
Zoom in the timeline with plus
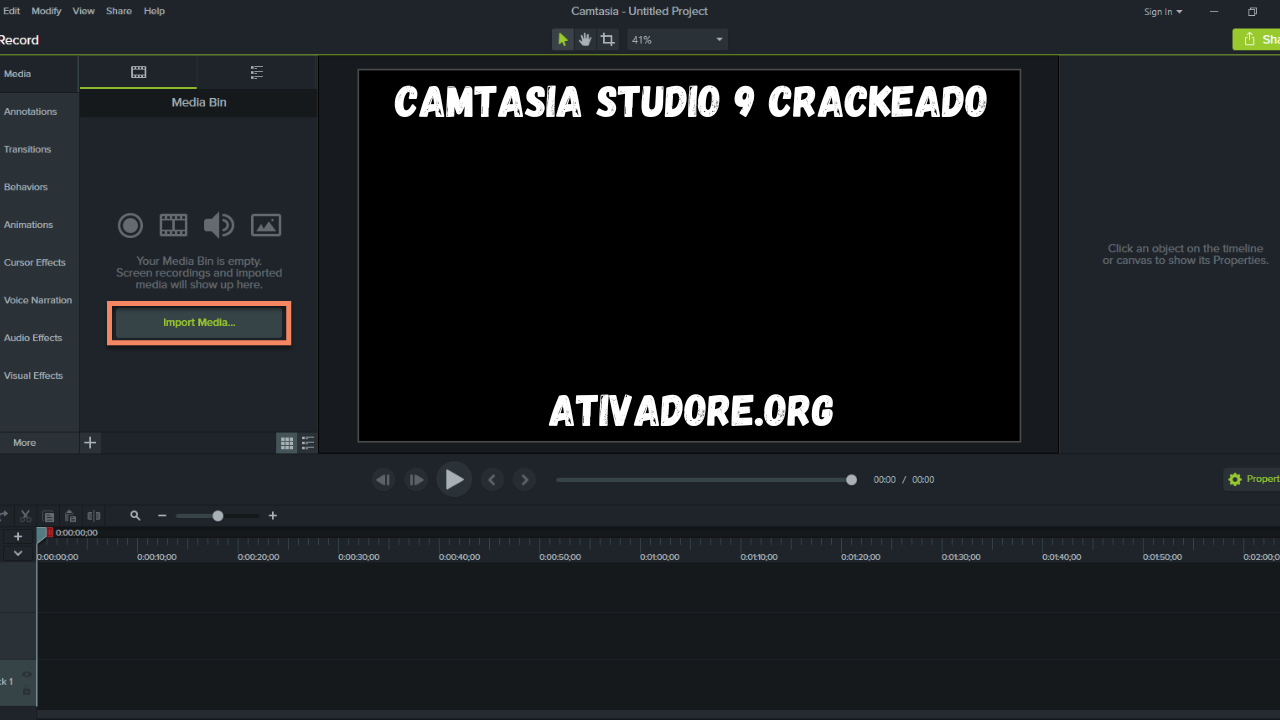[x=272, y=516]
